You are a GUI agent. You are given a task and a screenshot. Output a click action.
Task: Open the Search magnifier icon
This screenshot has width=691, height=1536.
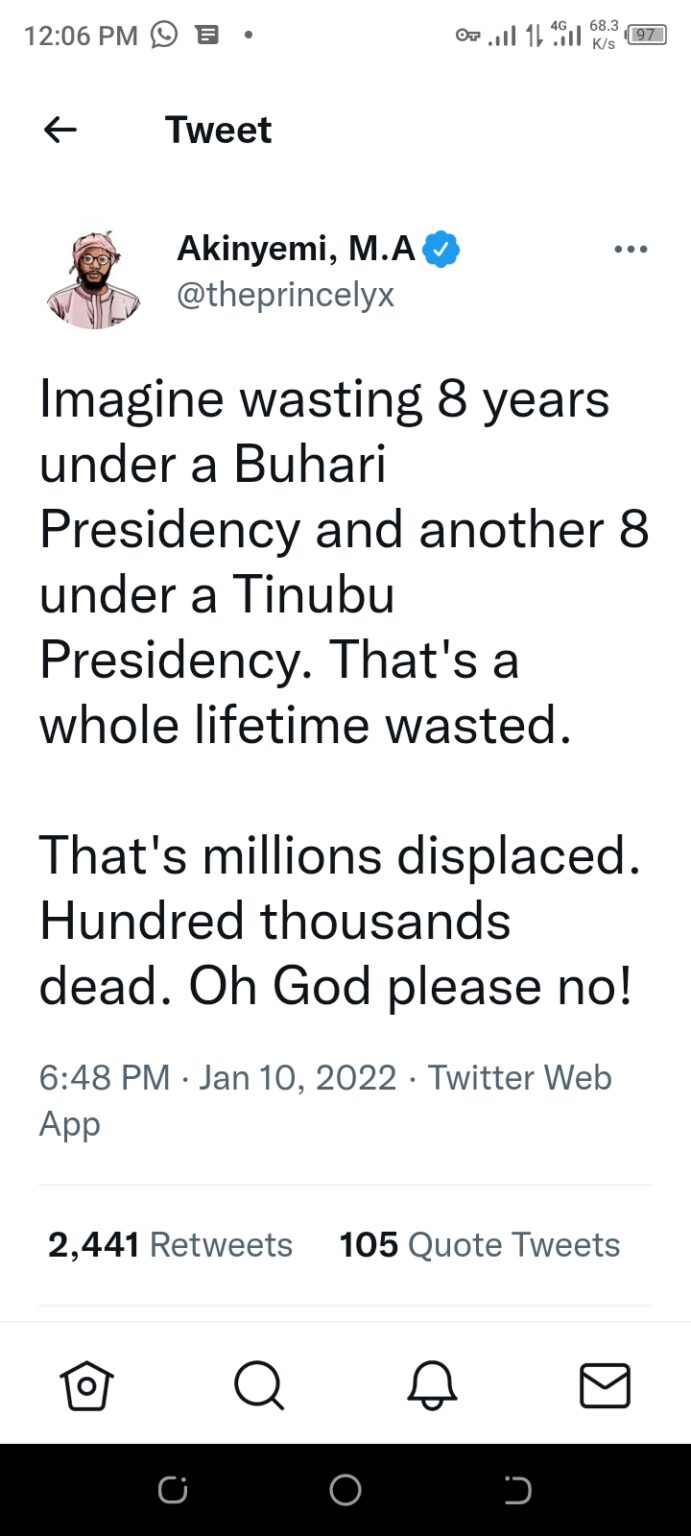[x=259, y=1386]
